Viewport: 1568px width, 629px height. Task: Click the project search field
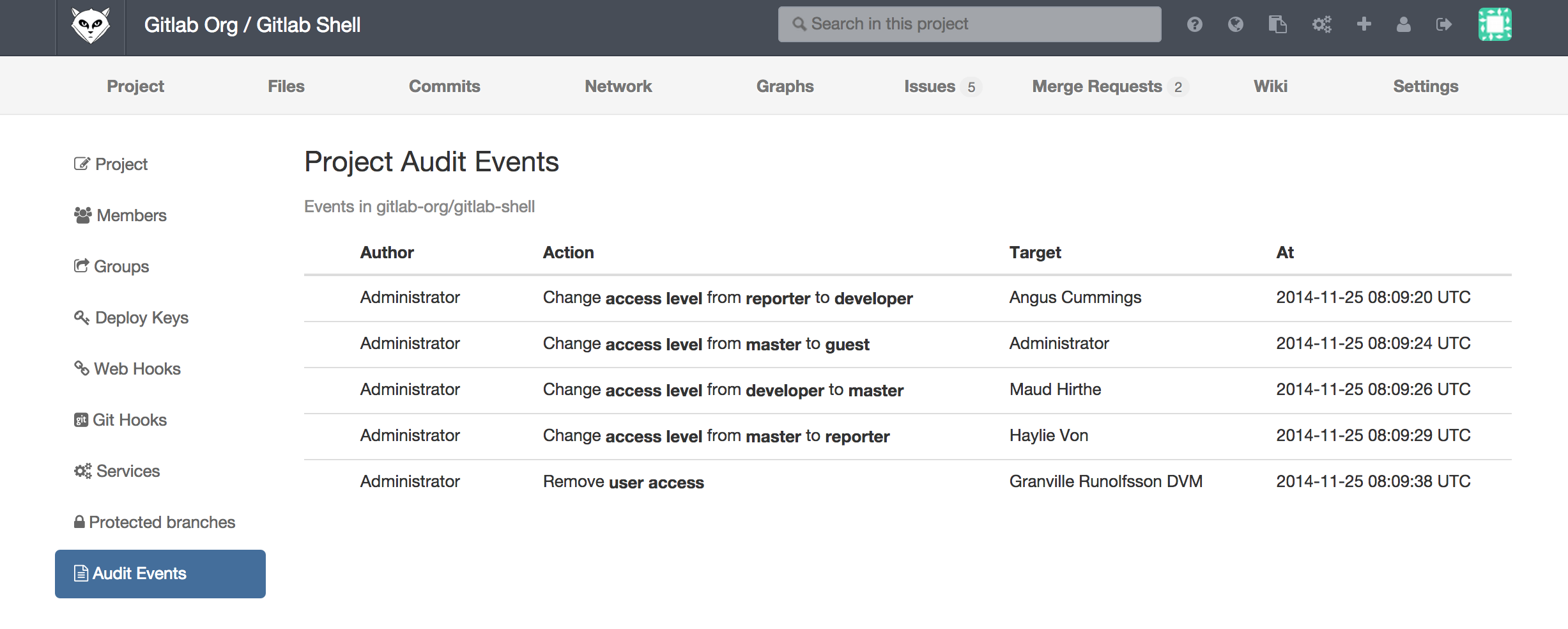(x=969, y=24)
